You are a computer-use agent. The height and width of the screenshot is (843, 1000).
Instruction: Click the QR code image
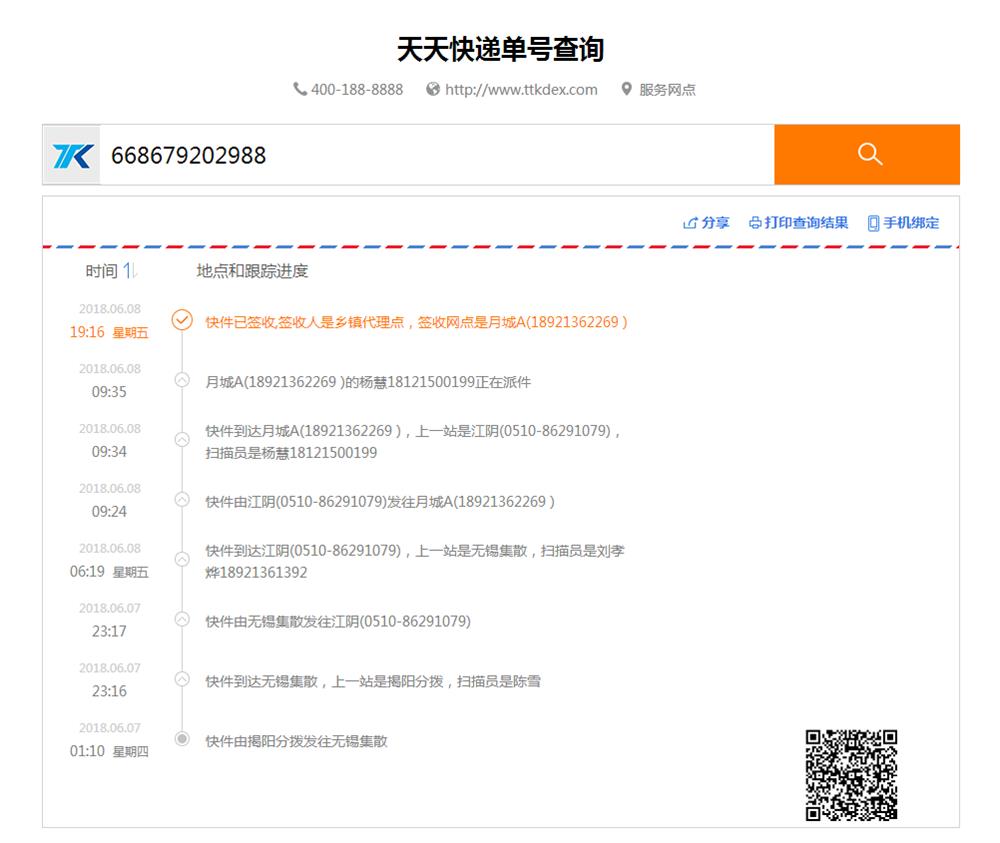pos(851,775)
